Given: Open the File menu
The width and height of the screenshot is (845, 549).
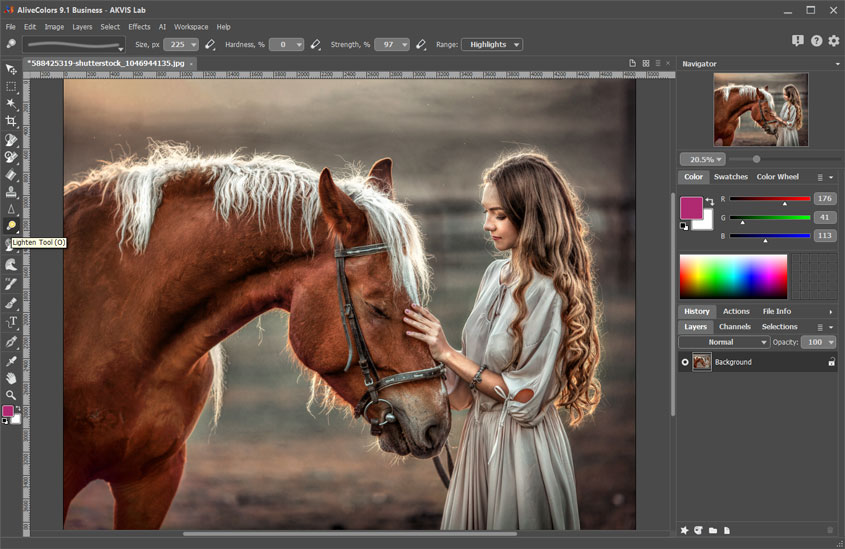Looking at the screenshot, I should click(10, 27).
